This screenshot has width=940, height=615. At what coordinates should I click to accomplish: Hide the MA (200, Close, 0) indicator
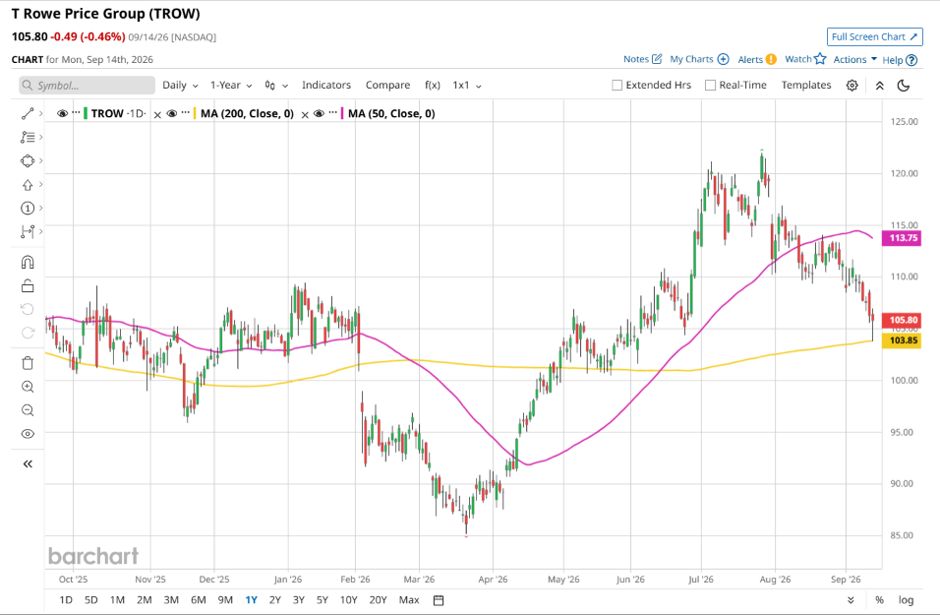171,113
